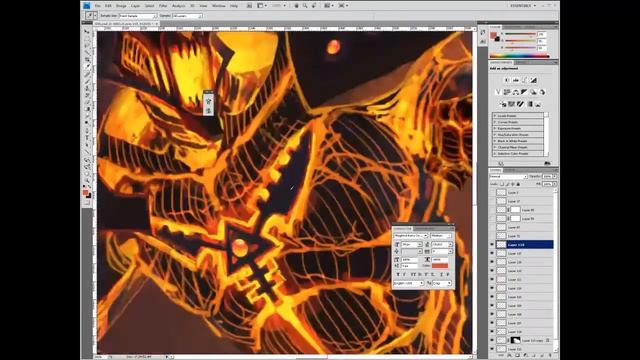
Task: Hide the layer with black mask thumbnail
Action: click(492, 340)
